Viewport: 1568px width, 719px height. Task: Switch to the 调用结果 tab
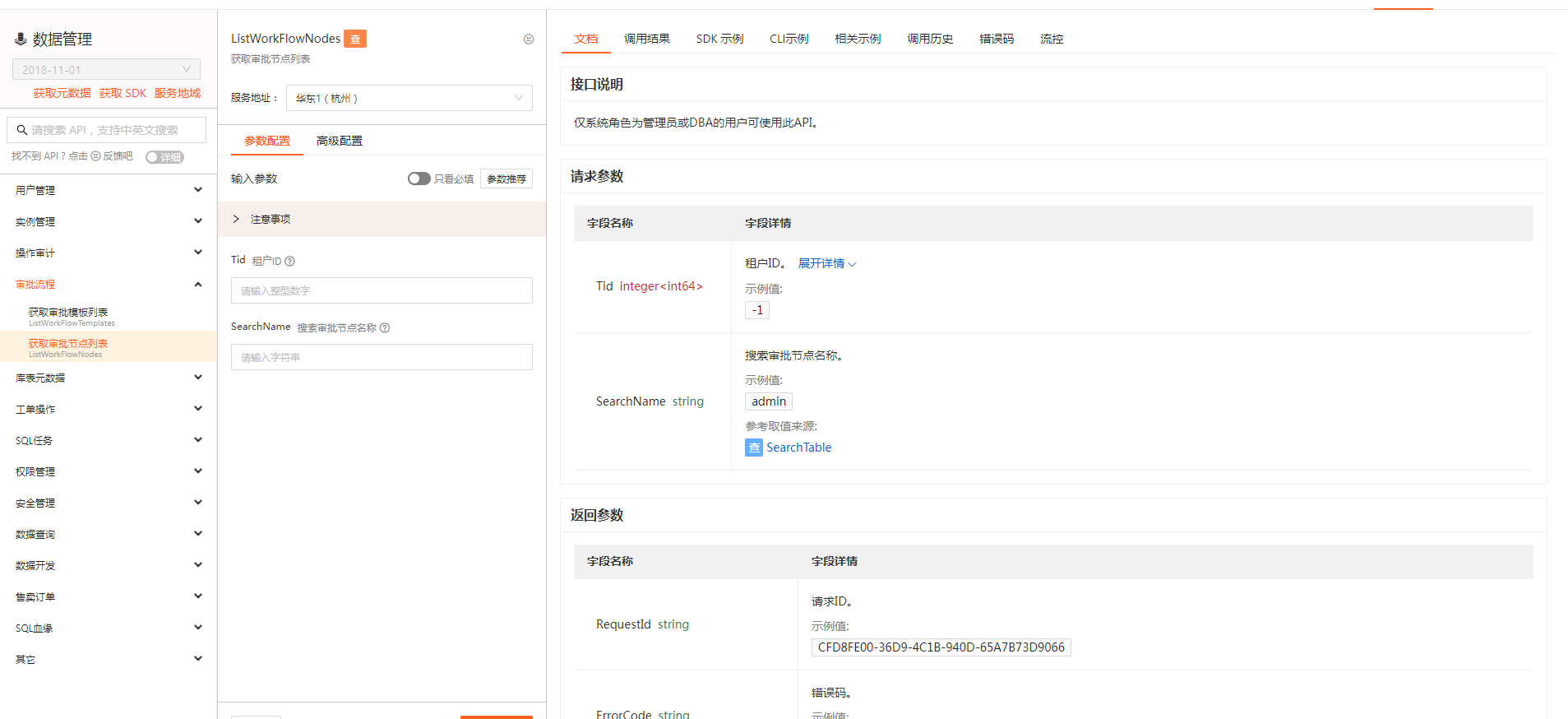point(647,39)
